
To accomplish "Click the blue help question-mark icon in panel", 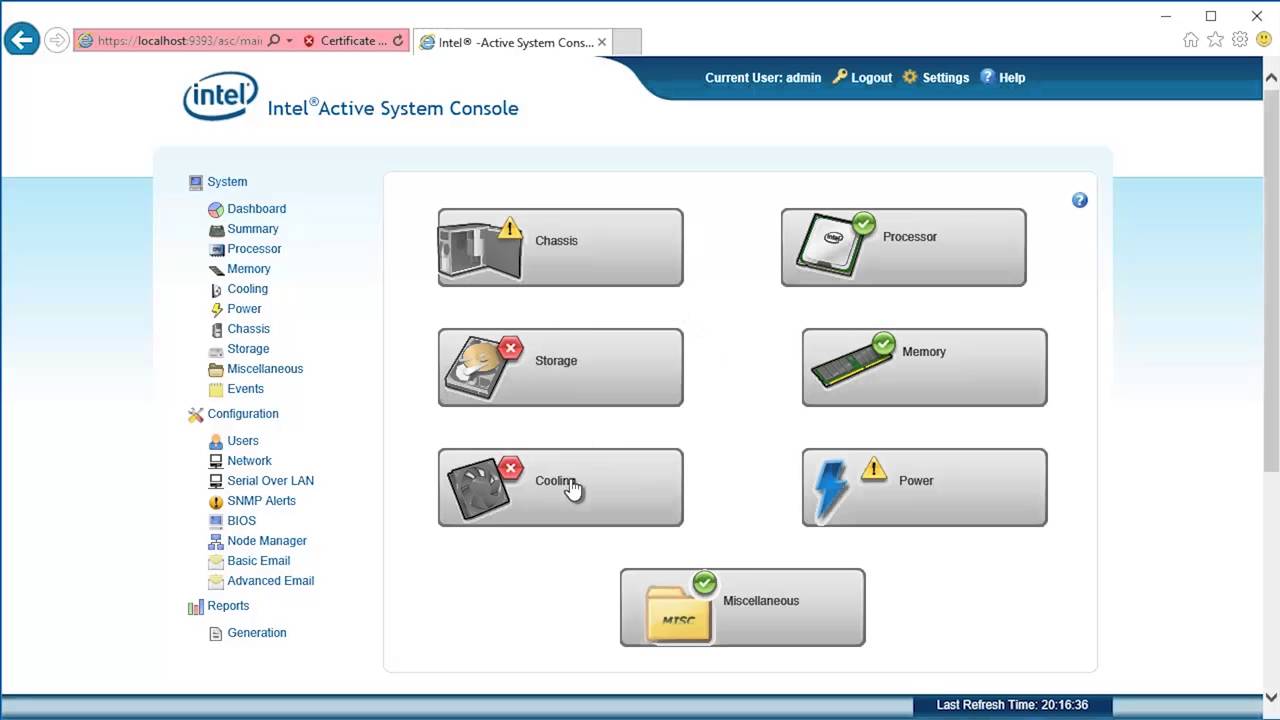I will [1080, 200].
